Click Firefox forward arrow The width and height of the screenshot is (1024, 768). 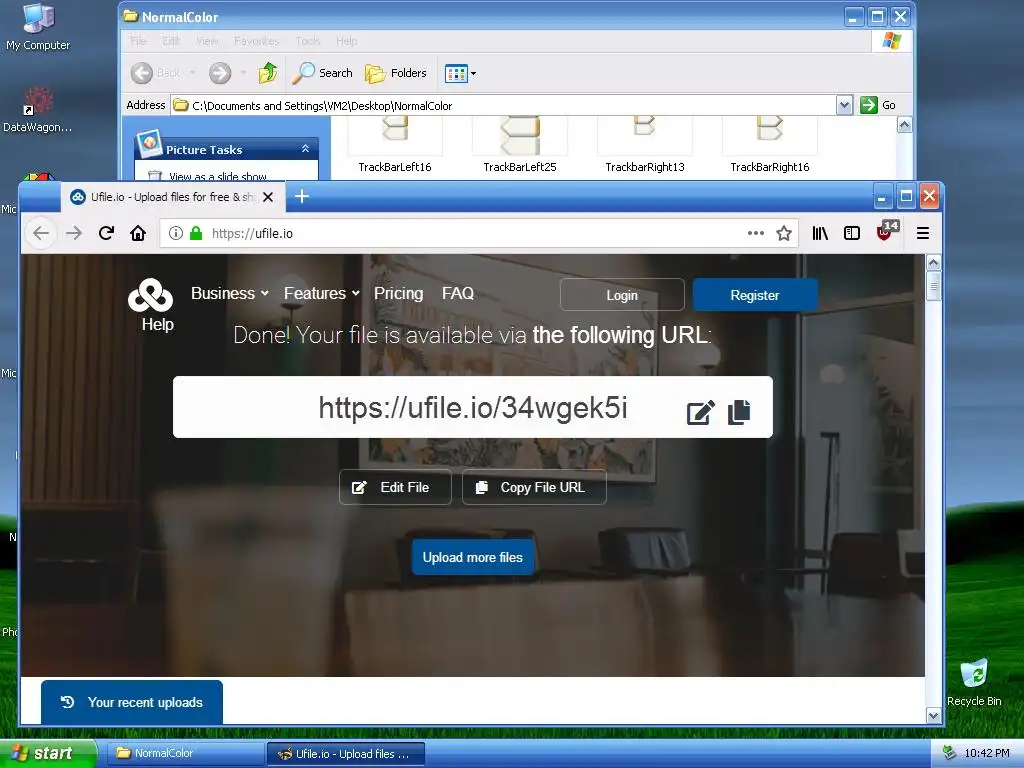click(x=74, y=233)
